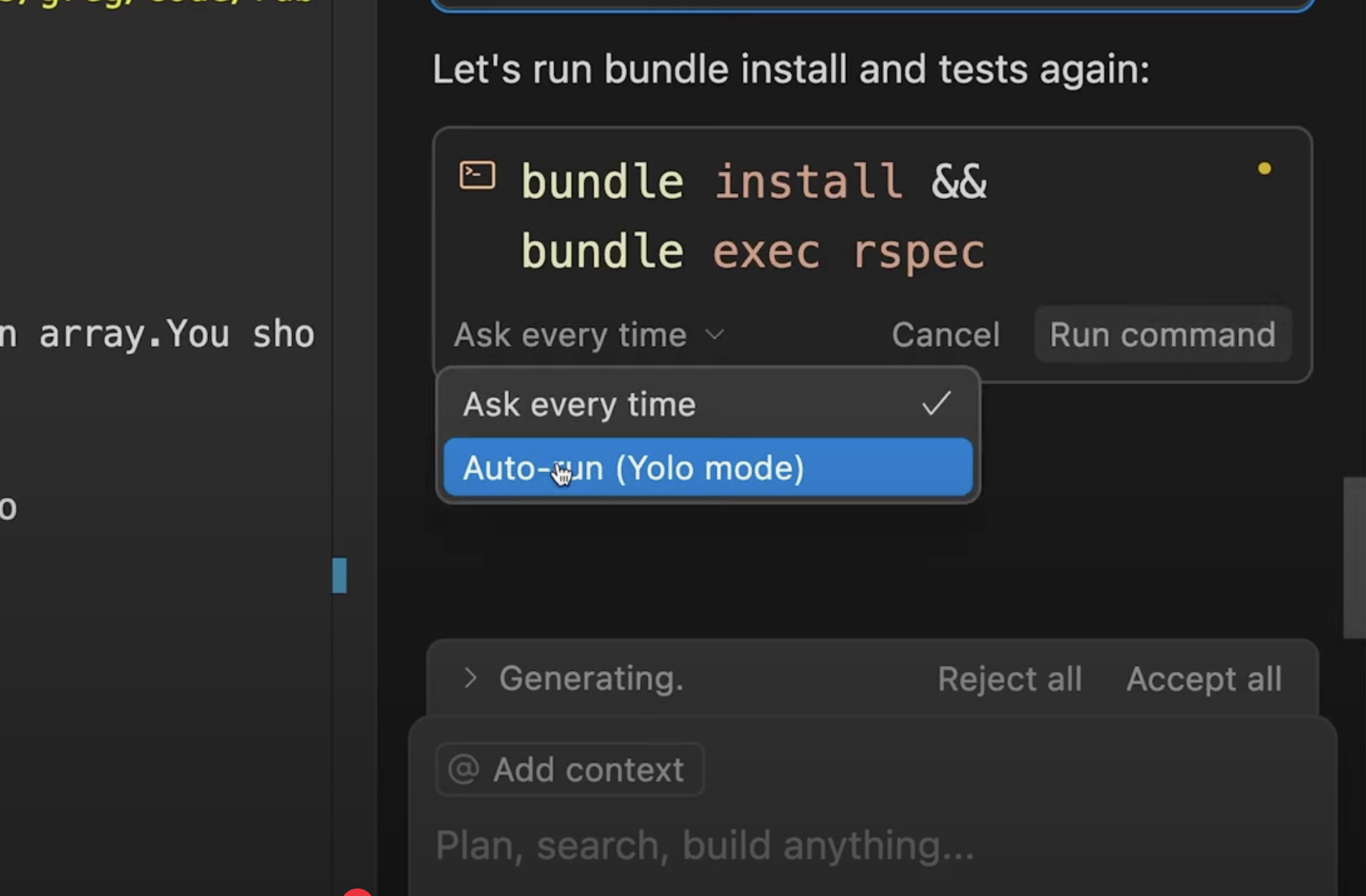The height and width of the screenshot is (896, 1366).
Task: Click the chat panel vertical scrollbar
Action: click(x=1353, y=557)
